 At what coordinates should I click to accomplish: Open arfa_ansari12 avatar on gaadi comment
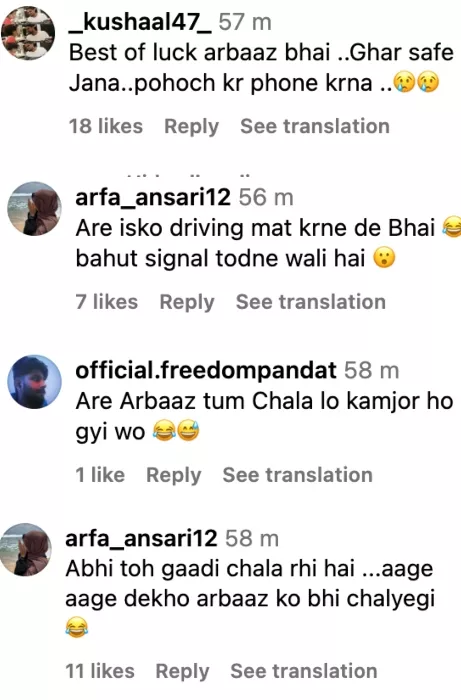pos(26,550)
